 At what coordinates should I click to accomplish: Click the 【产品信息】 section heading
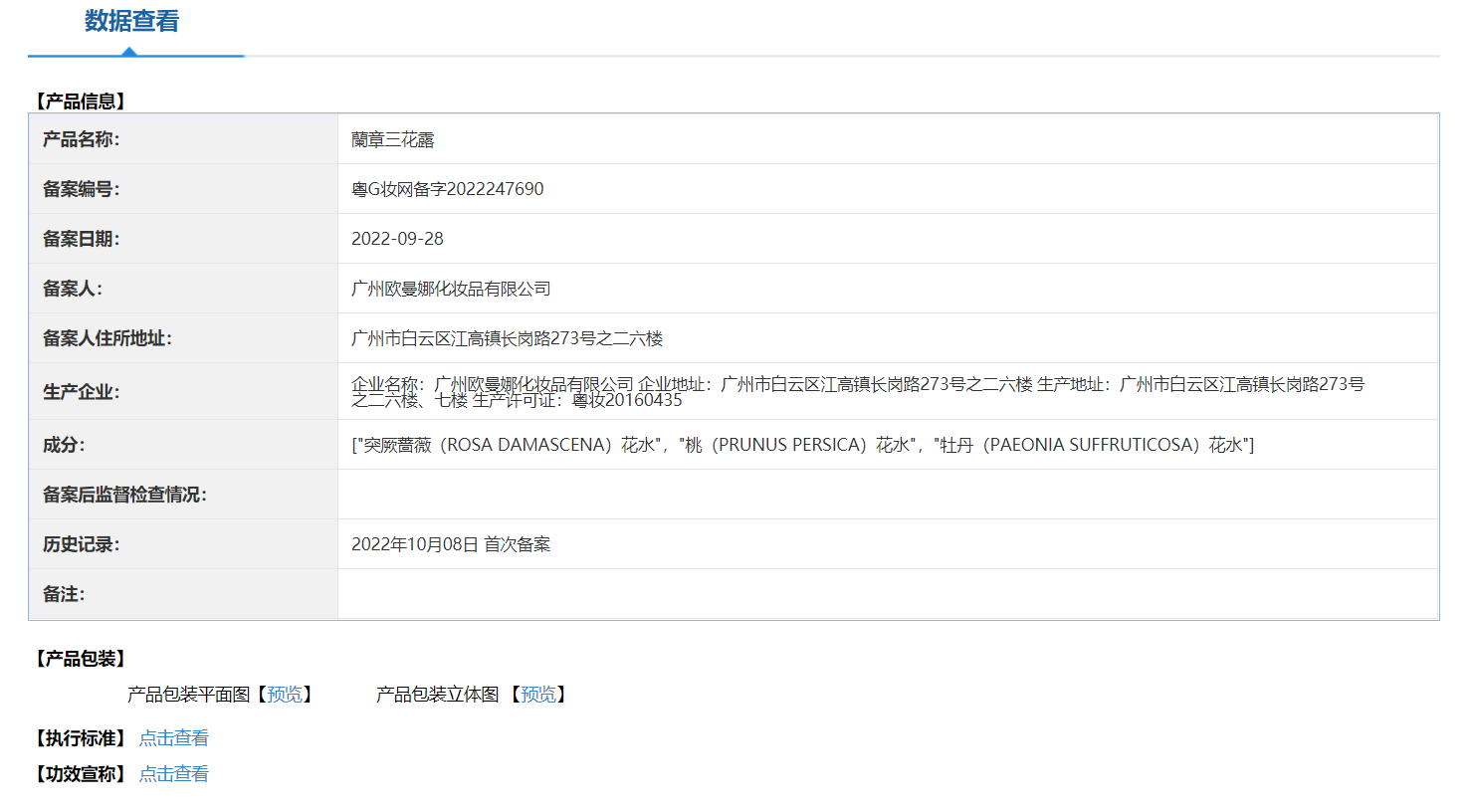[81, 101]
